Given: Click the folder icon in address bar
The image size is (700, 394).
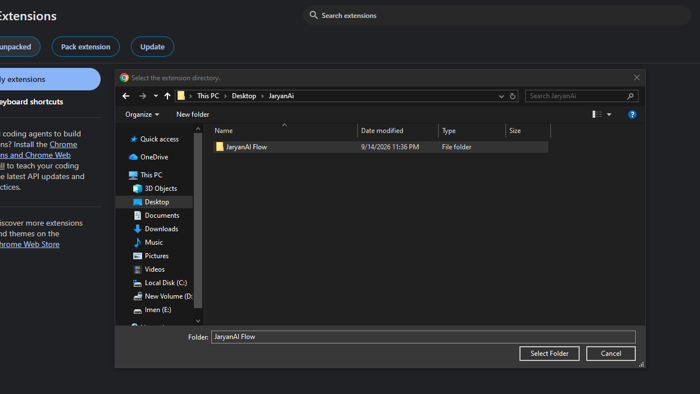Looking at the screenshot, I should (181, 95).
